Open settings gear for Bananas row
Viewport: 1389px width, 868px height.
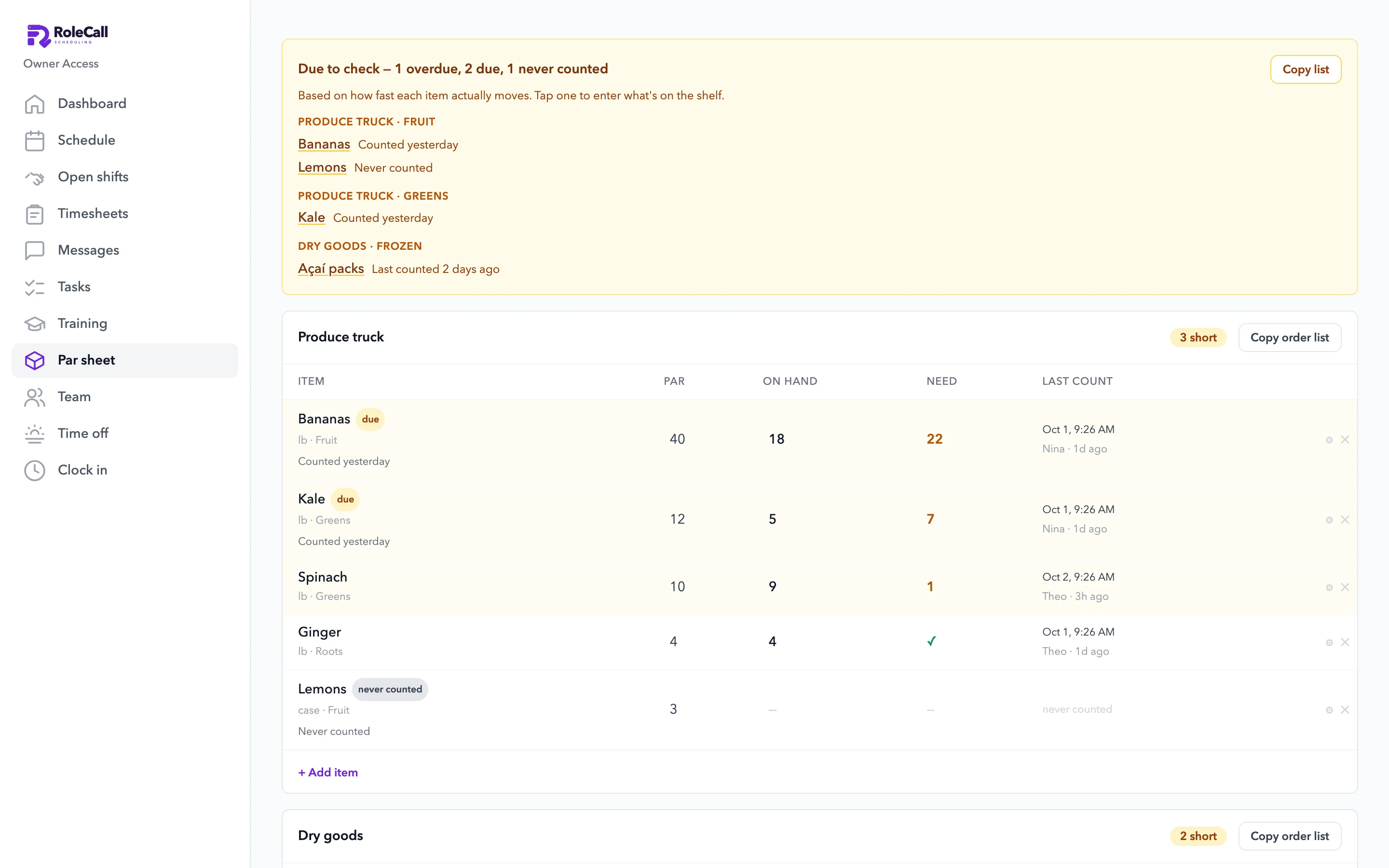[x=1329, y=440]
